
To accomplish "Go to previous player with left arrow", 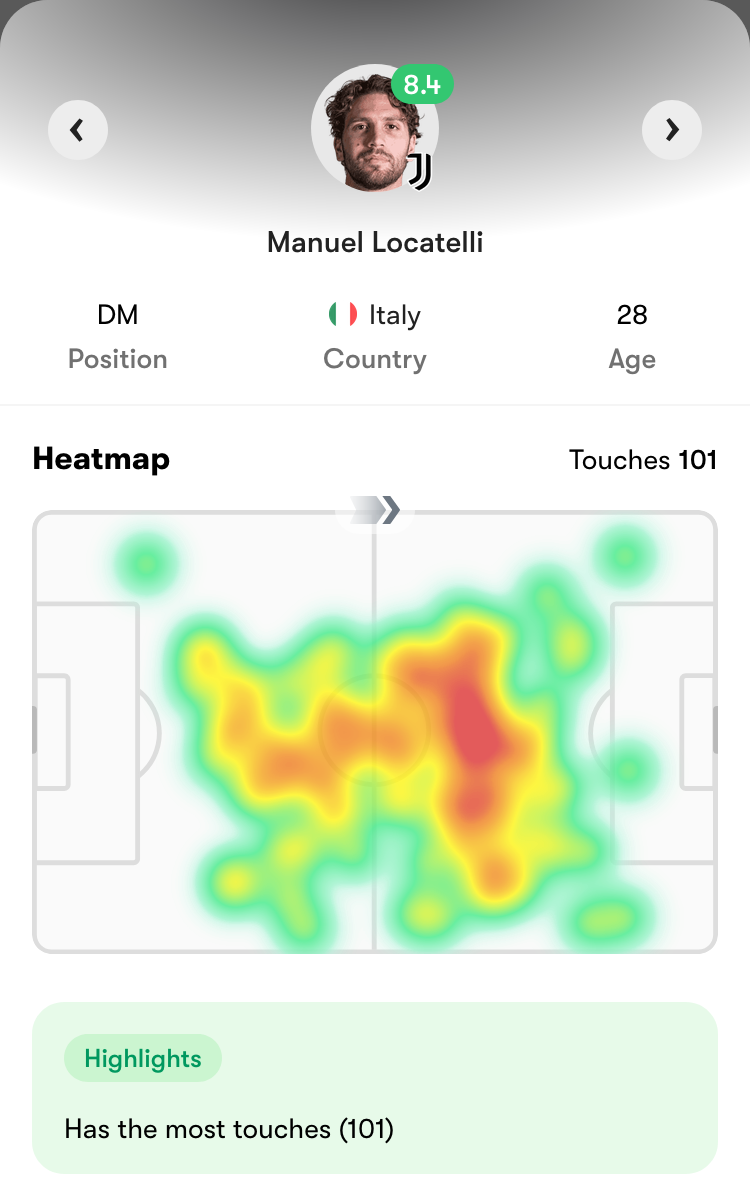I will pyautogui.click(x=78, y=130).
